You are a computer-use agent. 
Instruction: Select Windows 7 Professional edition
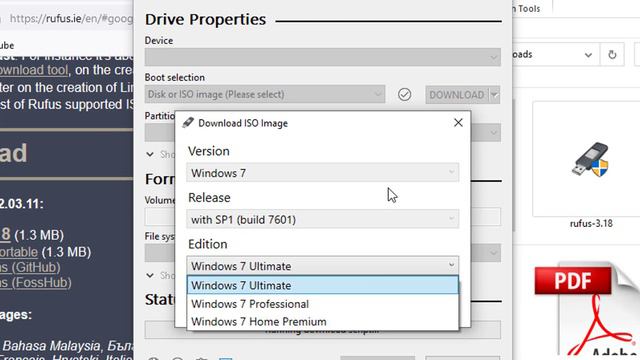(x=322, y=304)
